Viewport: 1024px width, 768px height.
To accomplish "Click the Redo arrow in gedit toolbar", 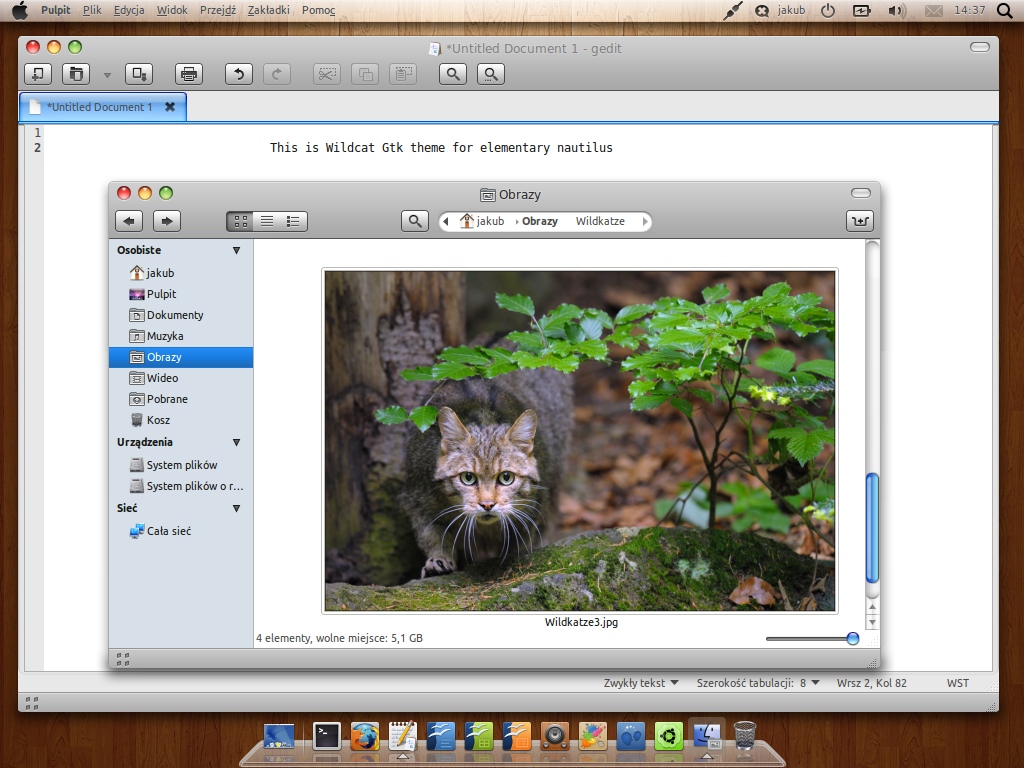I will pyautogui.click(x=277, y=74).
